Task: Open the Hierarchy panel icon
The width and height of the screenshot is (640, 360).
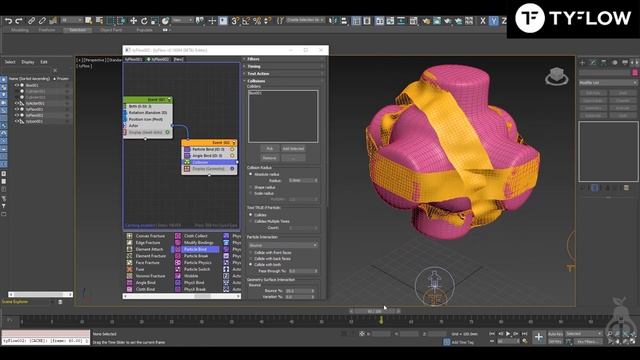Action: [603, 62]
